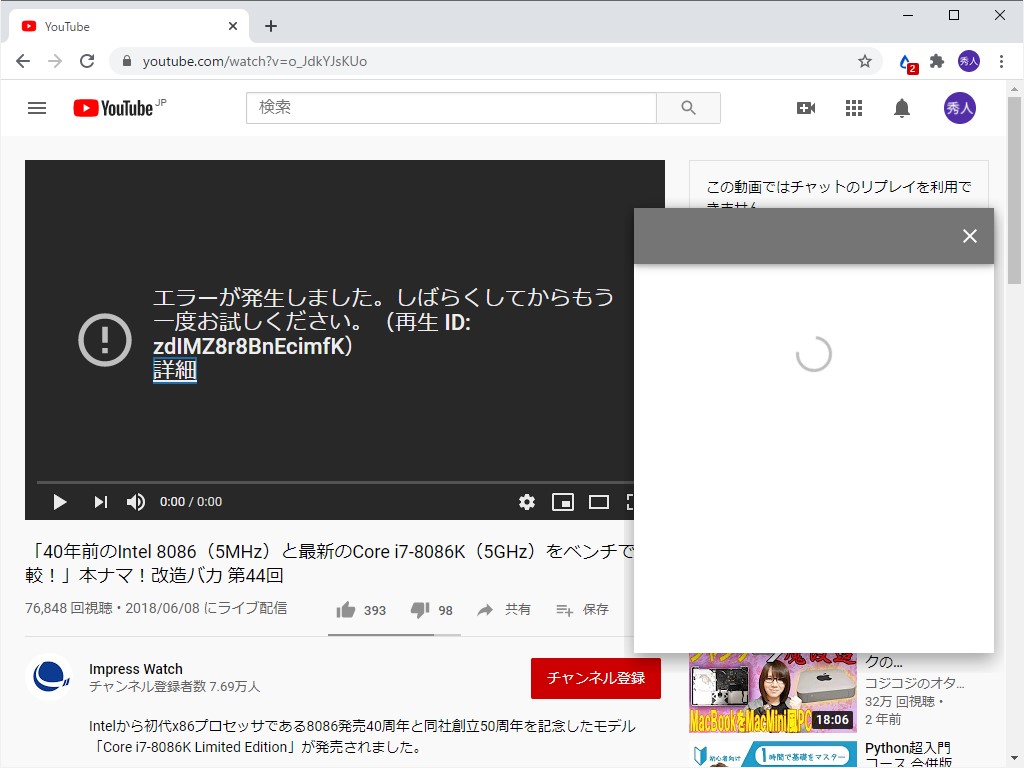Close the loading chat popup
The width and height of the screenshot is (1024, 768).
[x=969, y=236]
